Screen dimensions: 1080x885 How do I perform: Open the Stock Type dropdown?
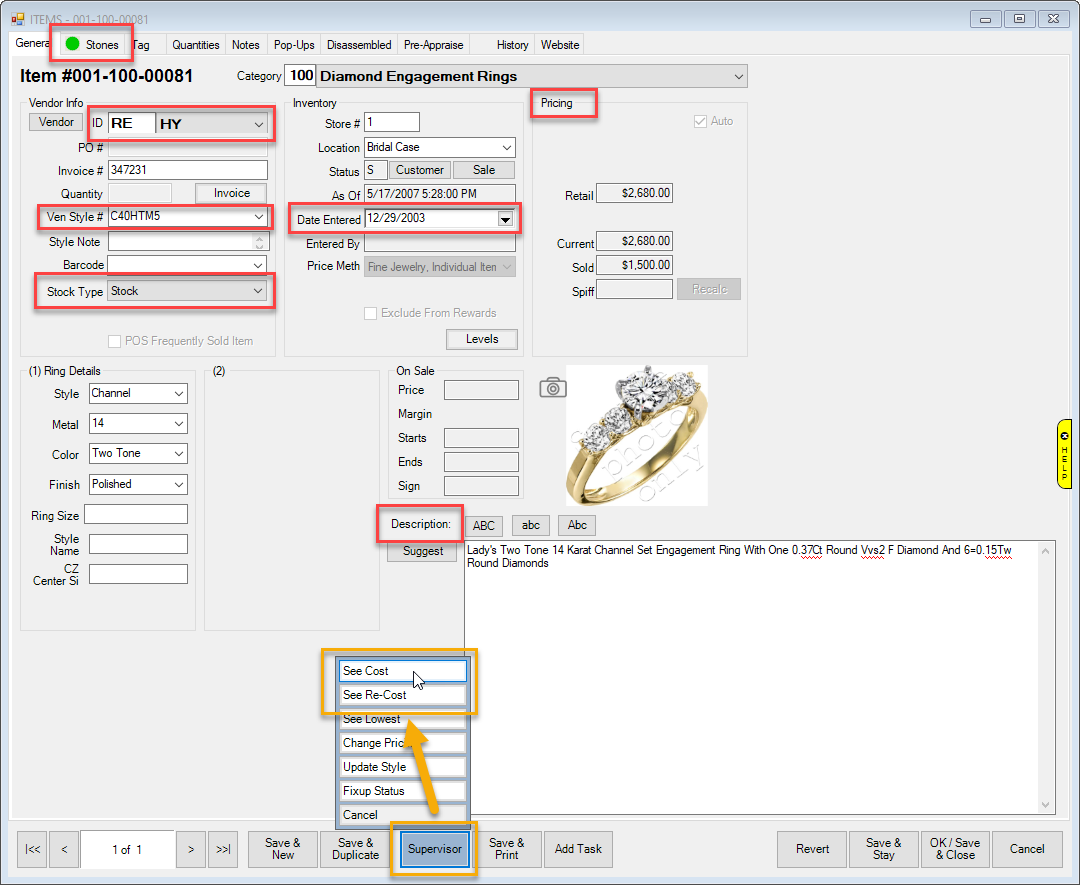(258, 291)
